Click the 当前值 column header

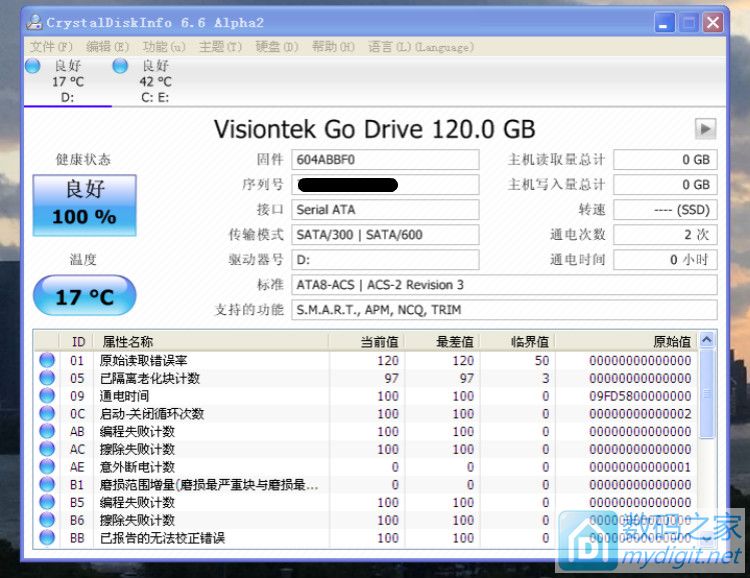(367, 342)
